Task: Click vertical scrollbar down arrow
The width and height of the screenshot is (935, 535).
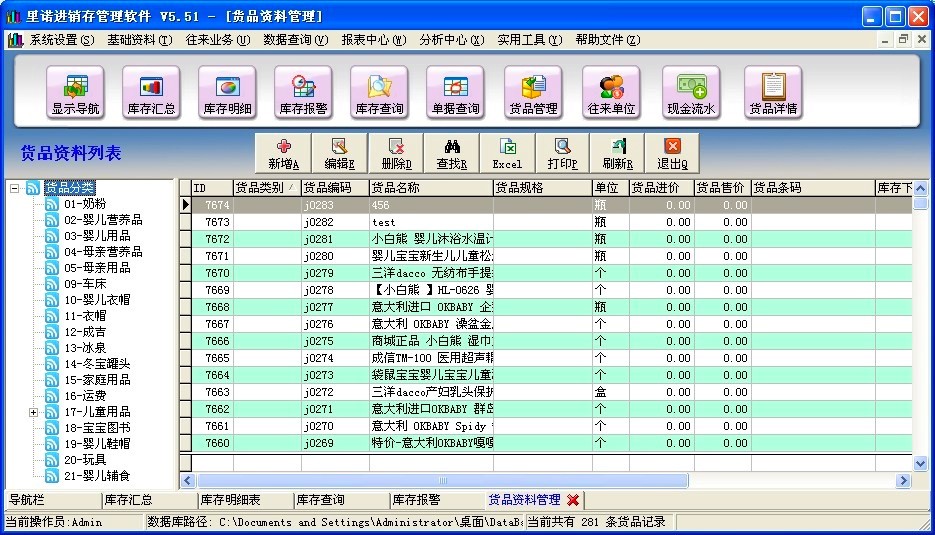Action: [920, 463]
